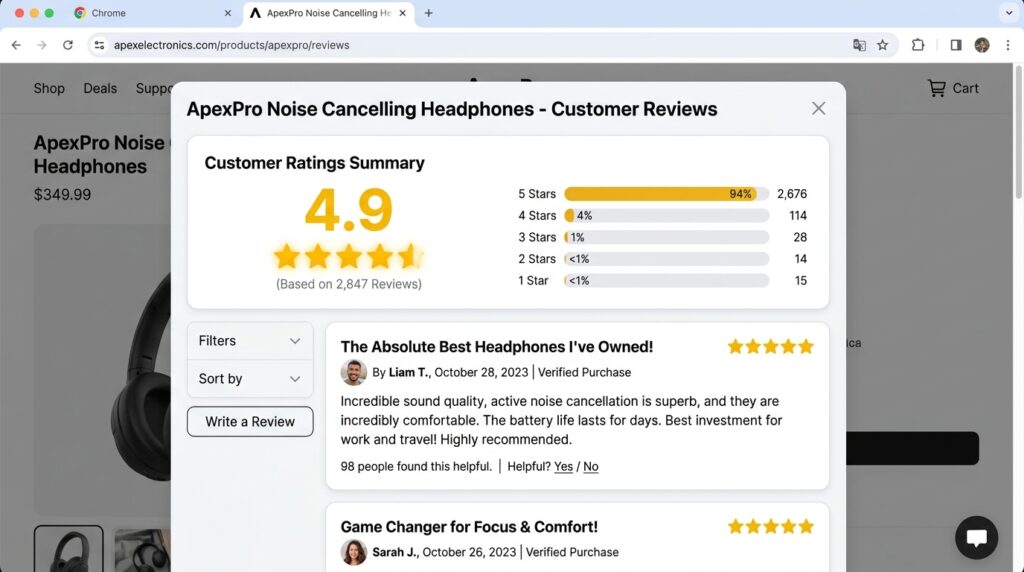Mark Liam T.'s review not helpful: No

click(590, 466)
